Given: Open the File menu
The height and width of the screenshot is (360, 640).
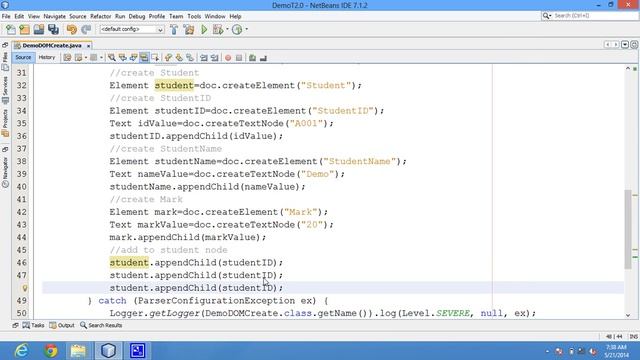Looking at the screenshot, I should [x=6, y=16].
